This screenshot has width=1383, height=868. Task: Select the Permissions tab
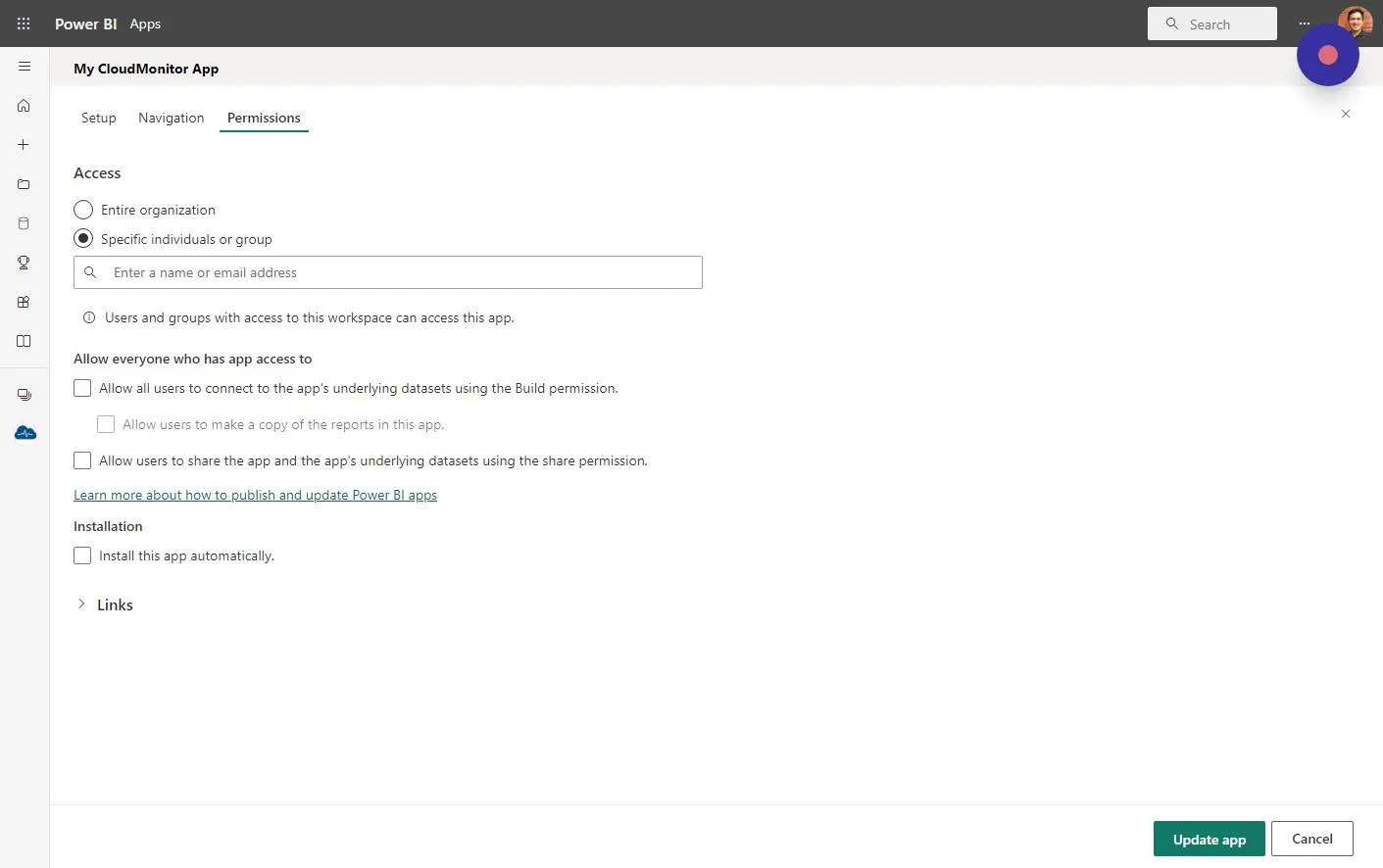pyautogui.click(x=264, y=118)
